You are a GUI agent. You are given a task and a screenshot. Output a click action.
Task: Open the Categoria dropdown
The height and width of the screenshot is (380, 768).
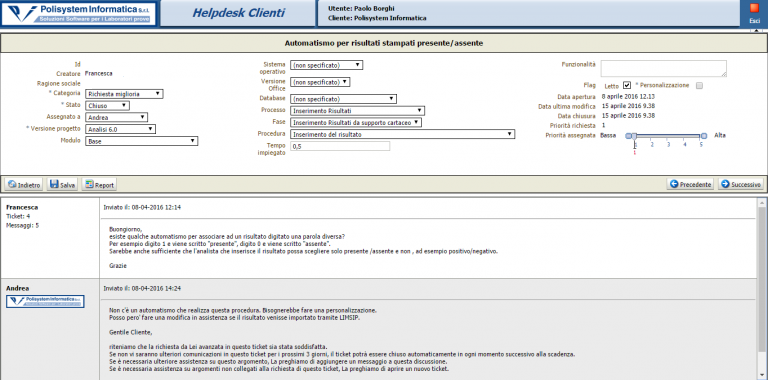(x=124, y=94)
